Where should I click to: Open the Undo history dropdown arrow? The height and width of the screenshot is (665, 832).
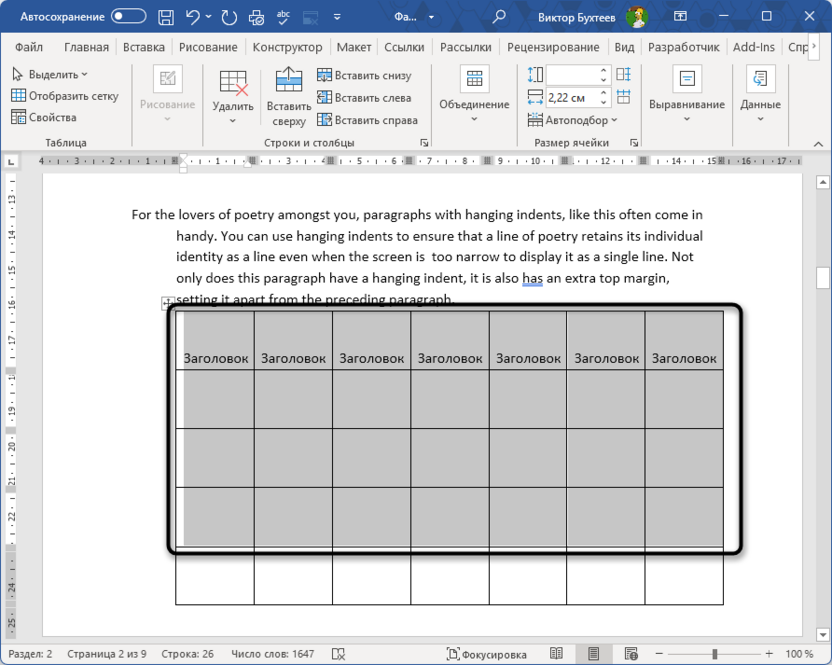(x=209, y=17)
